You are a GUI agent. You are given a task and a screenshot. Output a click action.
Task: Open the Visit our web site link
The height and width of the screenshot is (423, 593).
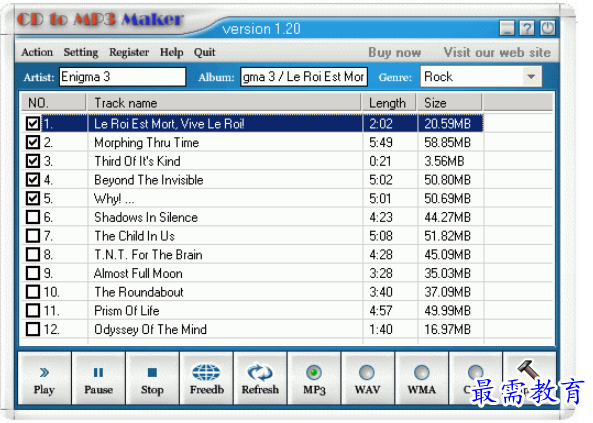pos(497,52)
